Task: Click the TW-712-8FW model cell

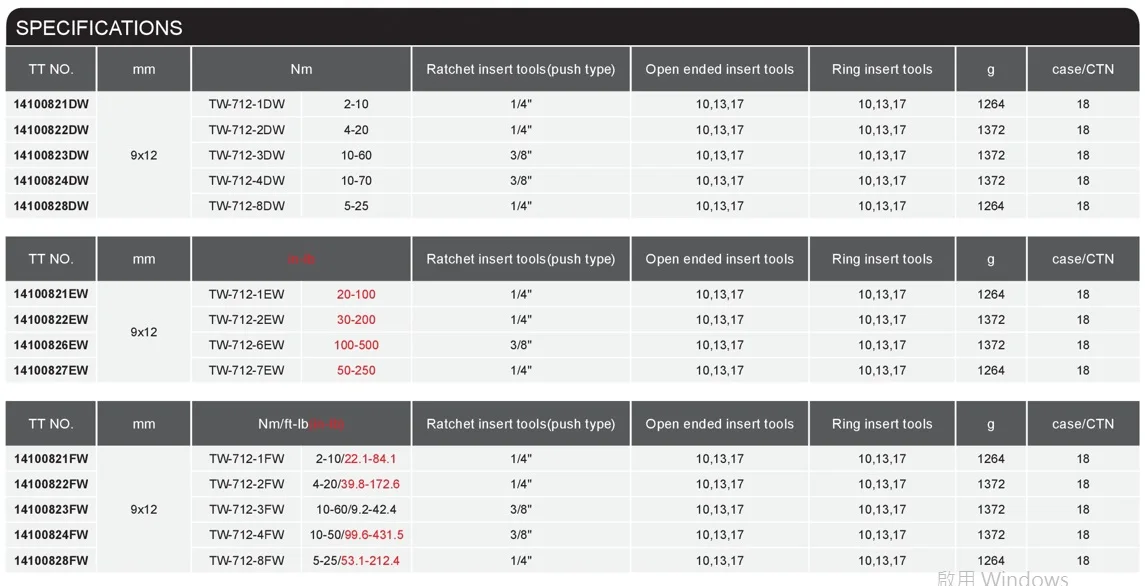Action: (x=246, y=560)
